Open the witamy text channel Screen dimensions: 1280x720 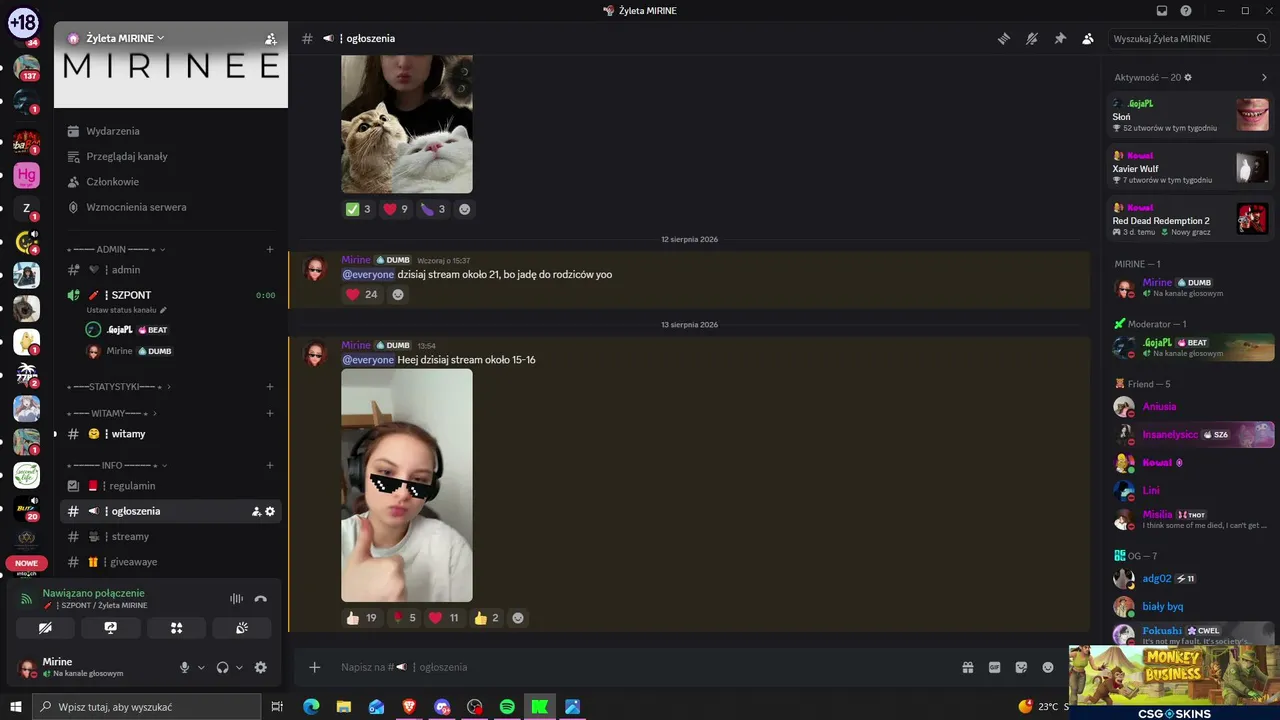click(x=171, y=434)
